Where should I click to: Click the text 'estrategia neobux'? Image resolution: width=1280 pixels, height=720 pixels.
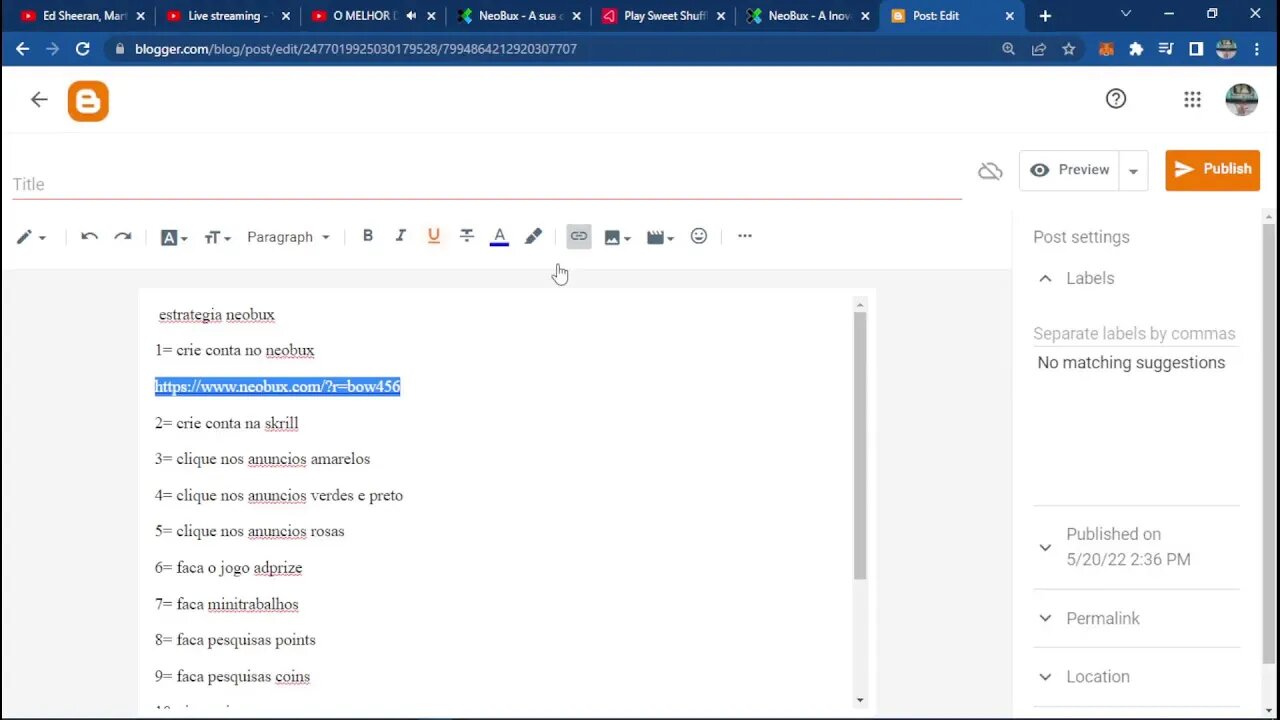(216, 315)
